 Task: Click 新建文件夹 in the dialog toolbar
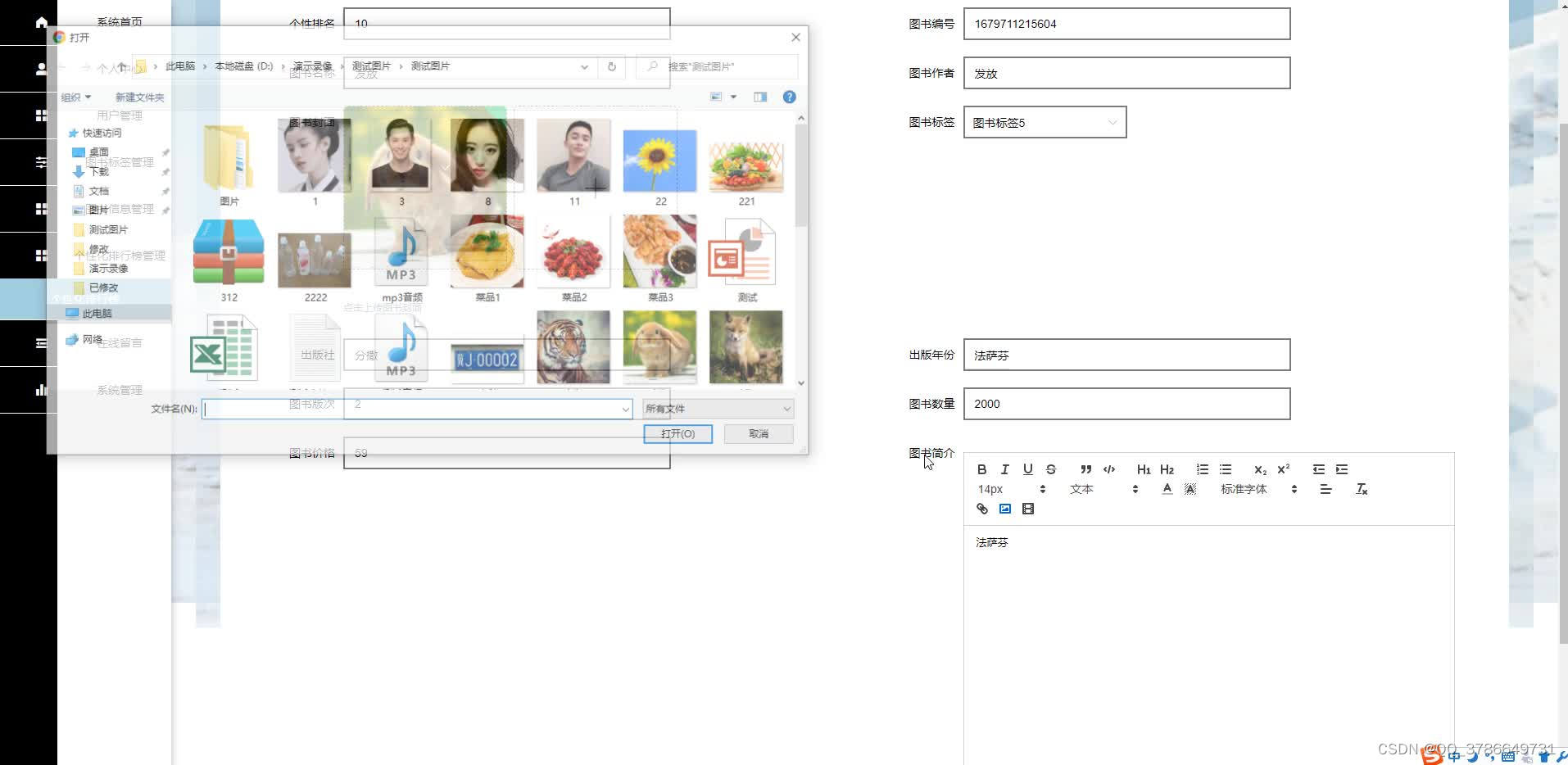pyautogui.click(x=139, y=97)
